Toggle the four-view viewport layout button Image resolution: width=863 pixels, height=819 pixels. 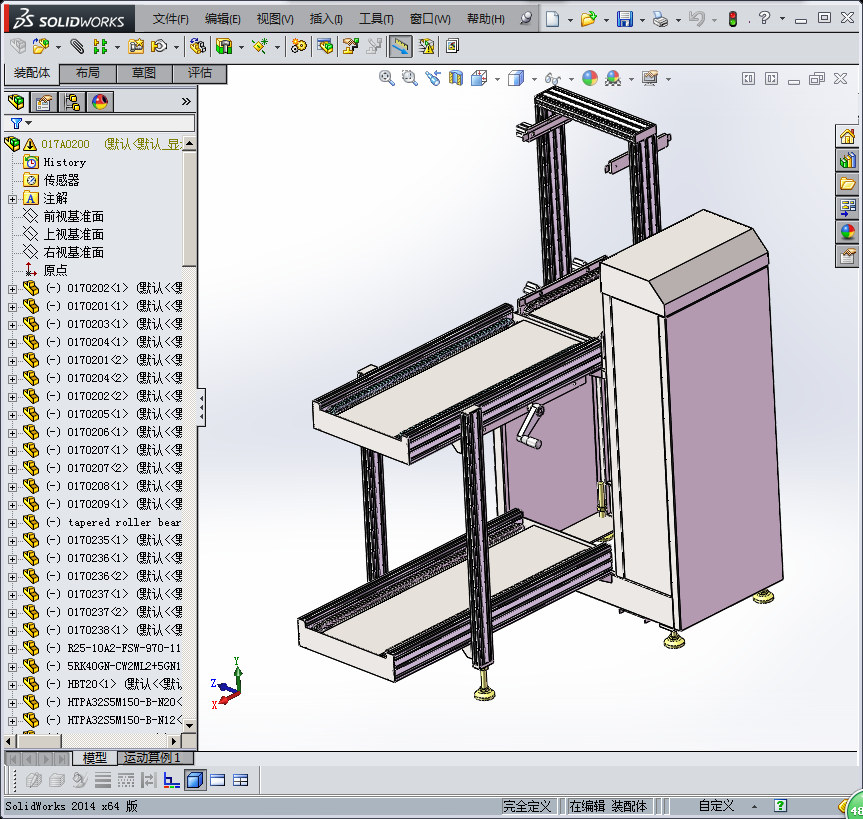(241, 780)
